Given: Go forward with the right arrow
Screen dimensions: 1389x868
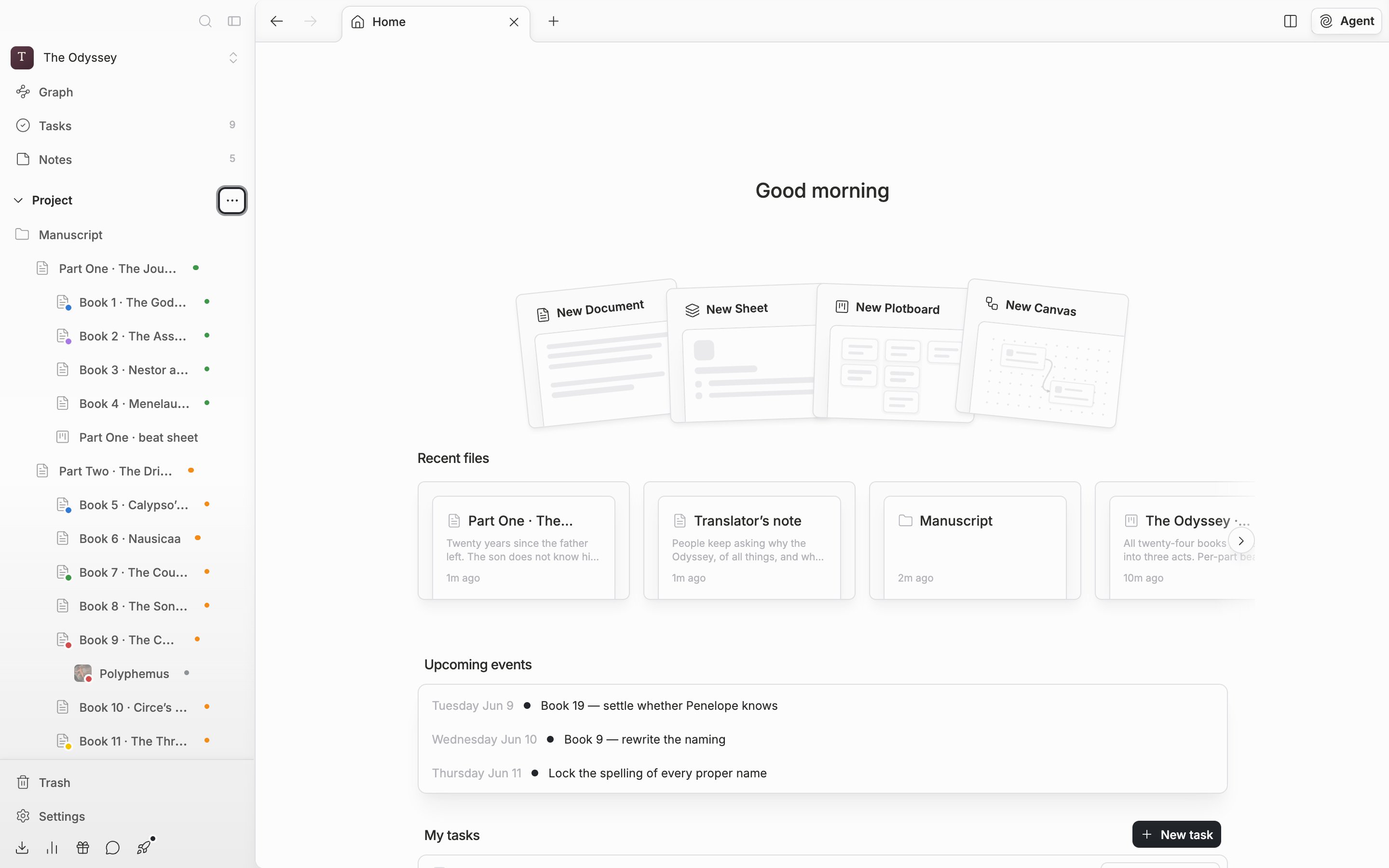Looking at the screenshot, I should pyautogui.click(x=311, y=21).
